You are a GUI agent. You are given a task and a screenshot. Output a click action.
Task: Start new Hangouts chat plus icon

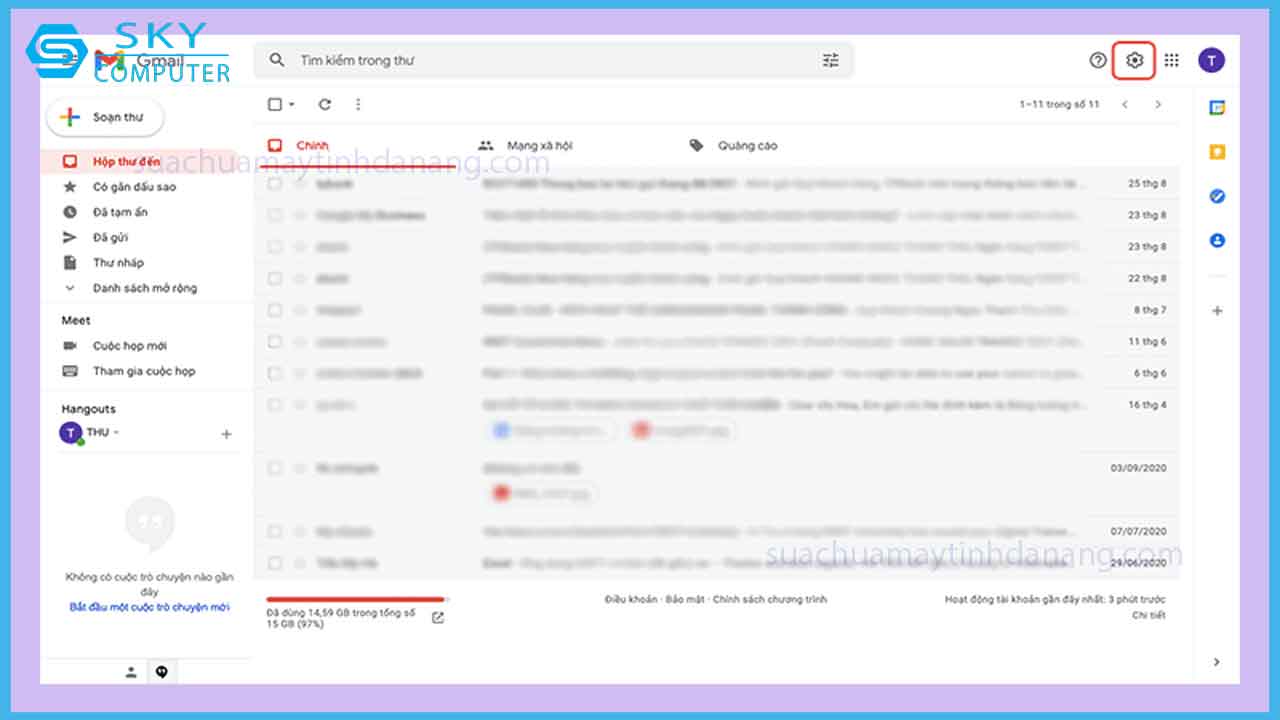point(226,434)
